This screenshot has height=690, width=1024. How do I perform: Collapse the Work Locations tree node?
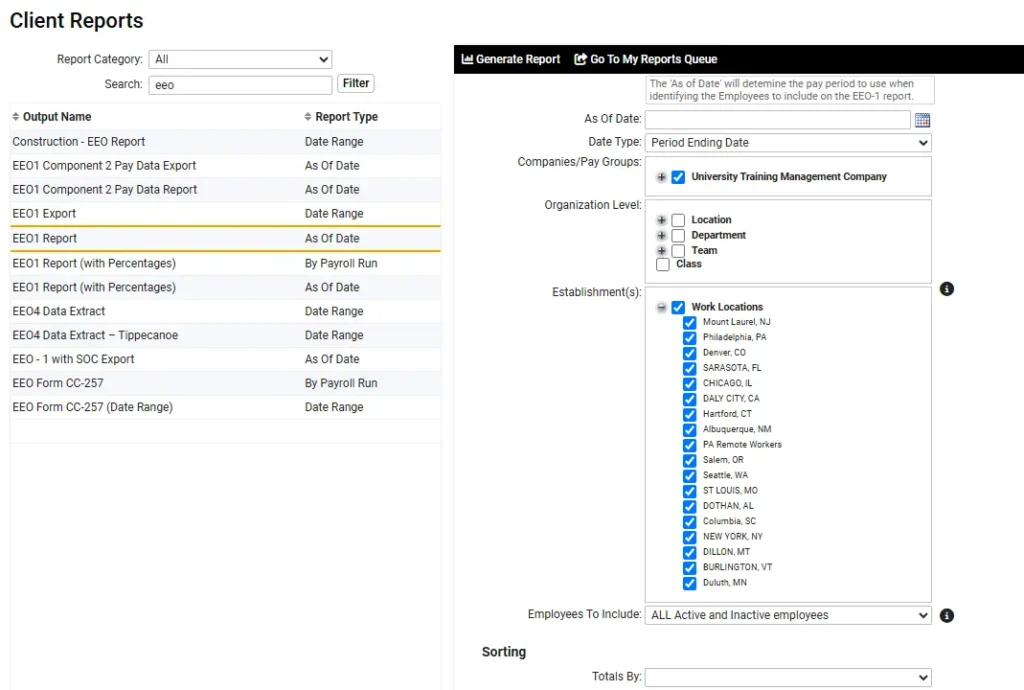pos(662,307)
